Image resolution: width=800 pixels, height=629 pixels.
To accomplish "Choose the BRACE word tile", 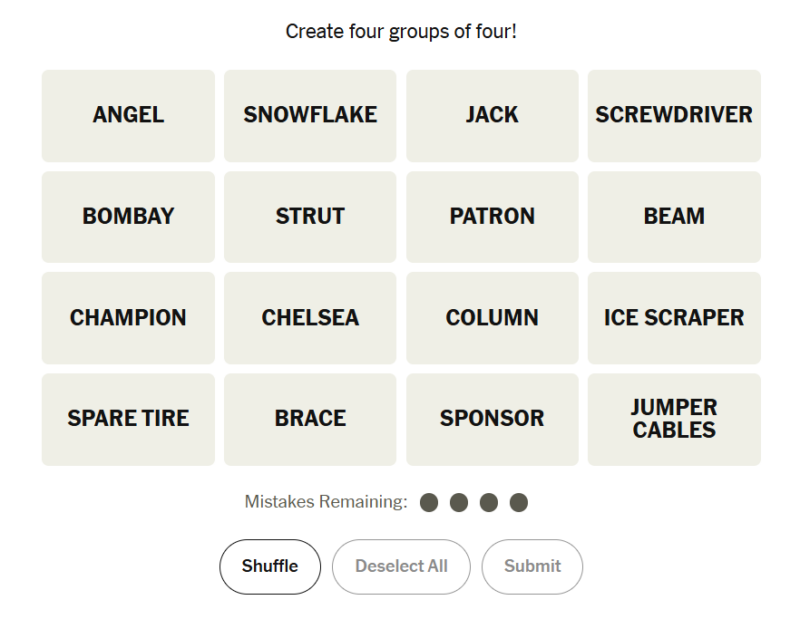I will pyautogui.click(x=310, y=419).
